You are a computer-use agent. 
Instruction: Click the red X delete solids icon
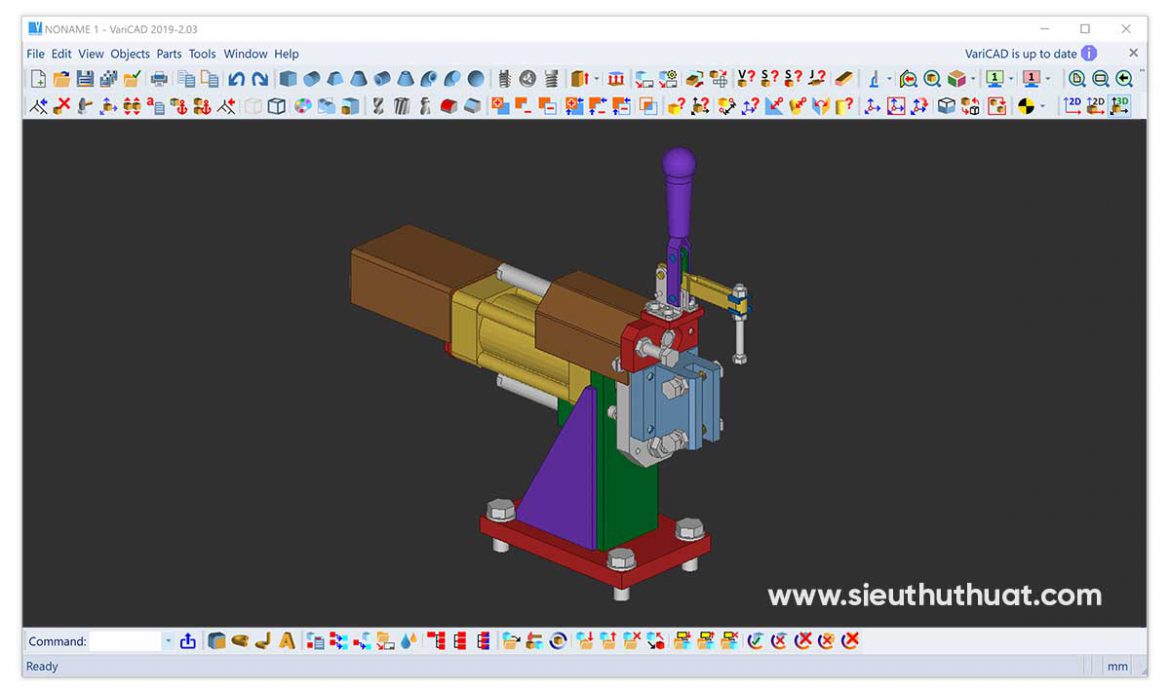point(62,106)
